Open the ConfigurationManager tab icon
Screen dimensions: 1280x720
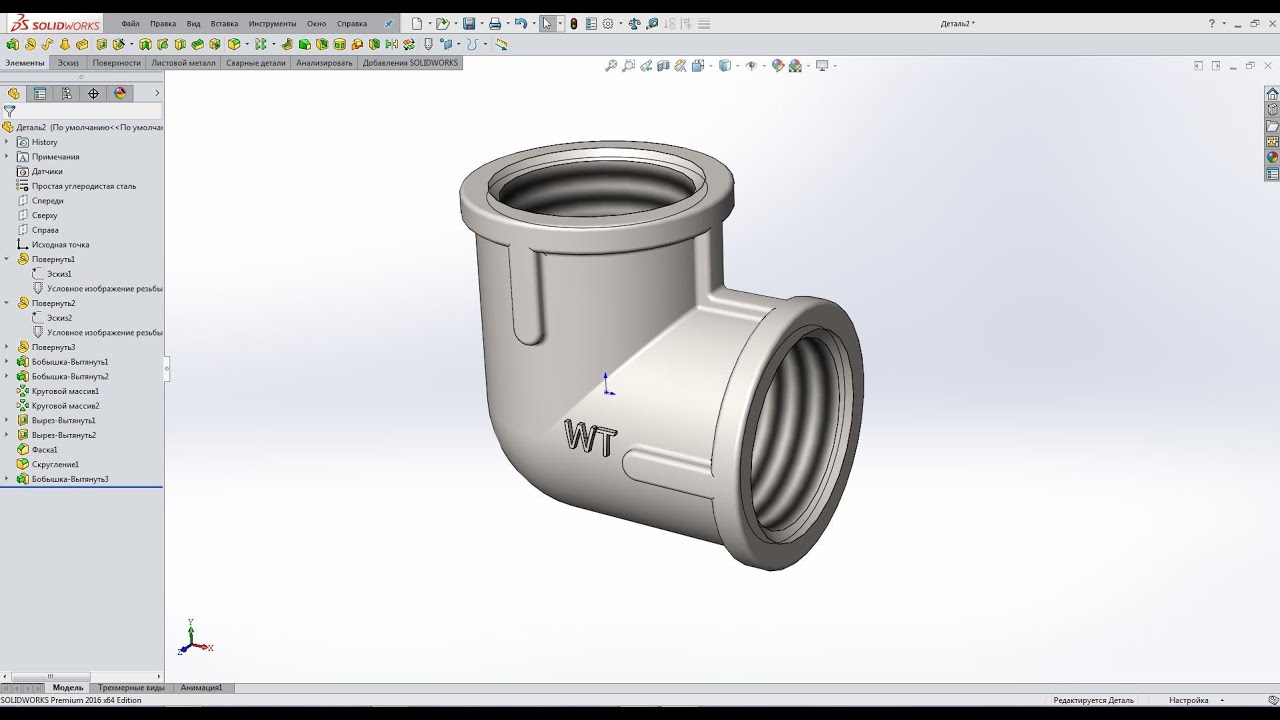pos(67,93)
